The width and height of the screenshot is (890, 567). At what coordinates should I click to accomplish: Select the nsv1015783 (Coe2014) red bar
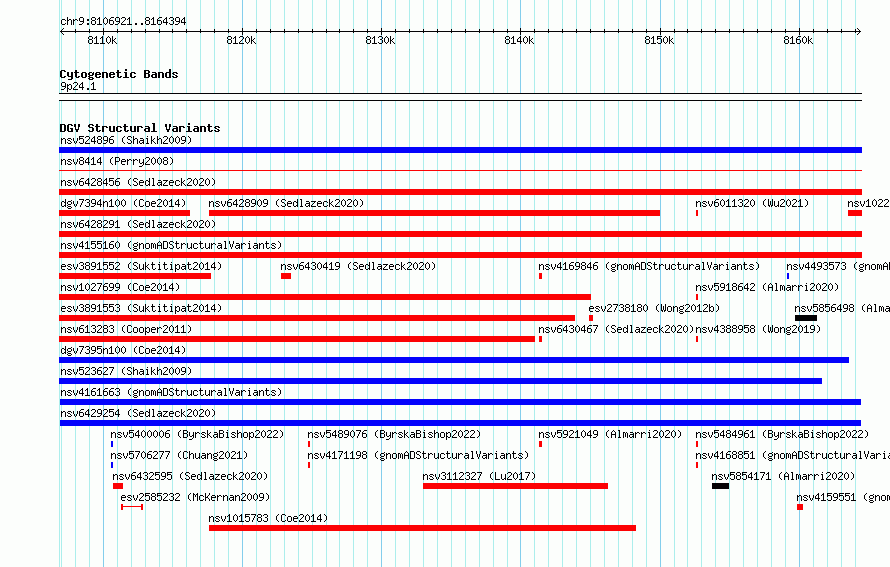(x=422, y=528)
